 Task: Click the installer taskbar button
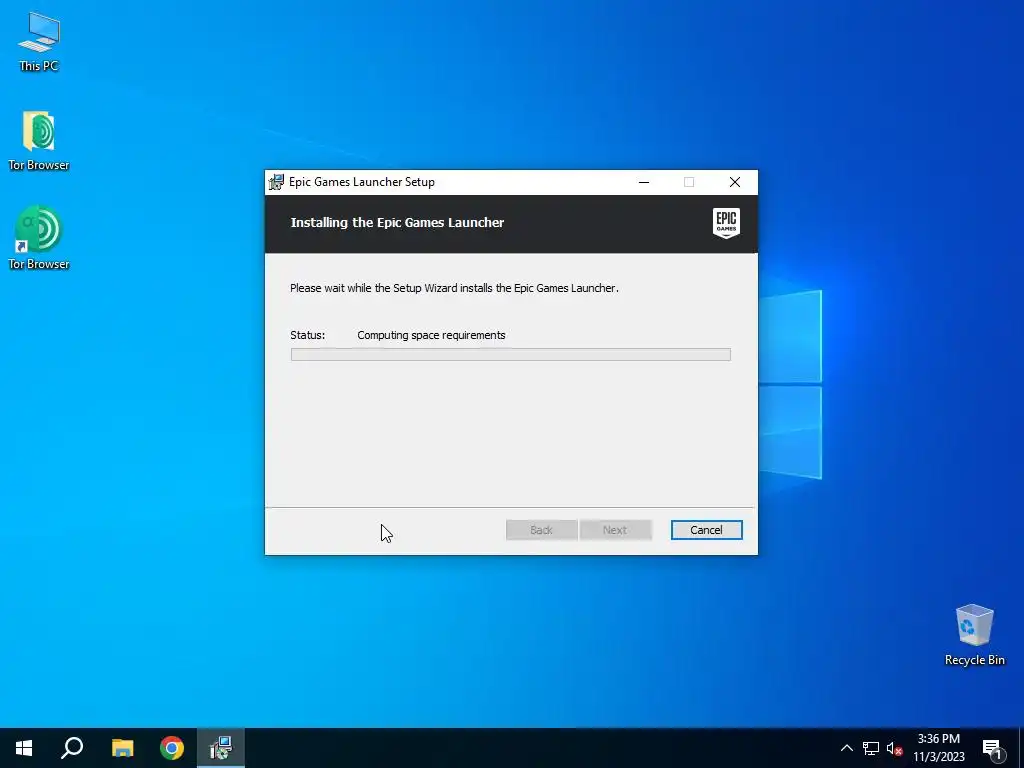(221, 748)
